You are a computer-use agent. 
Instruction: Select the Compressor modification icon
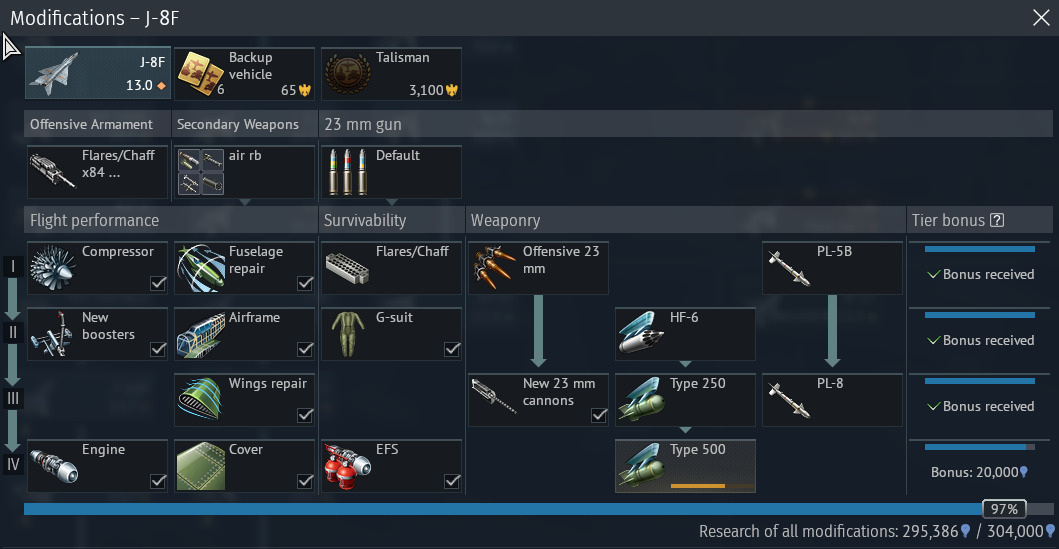[52, 268]
